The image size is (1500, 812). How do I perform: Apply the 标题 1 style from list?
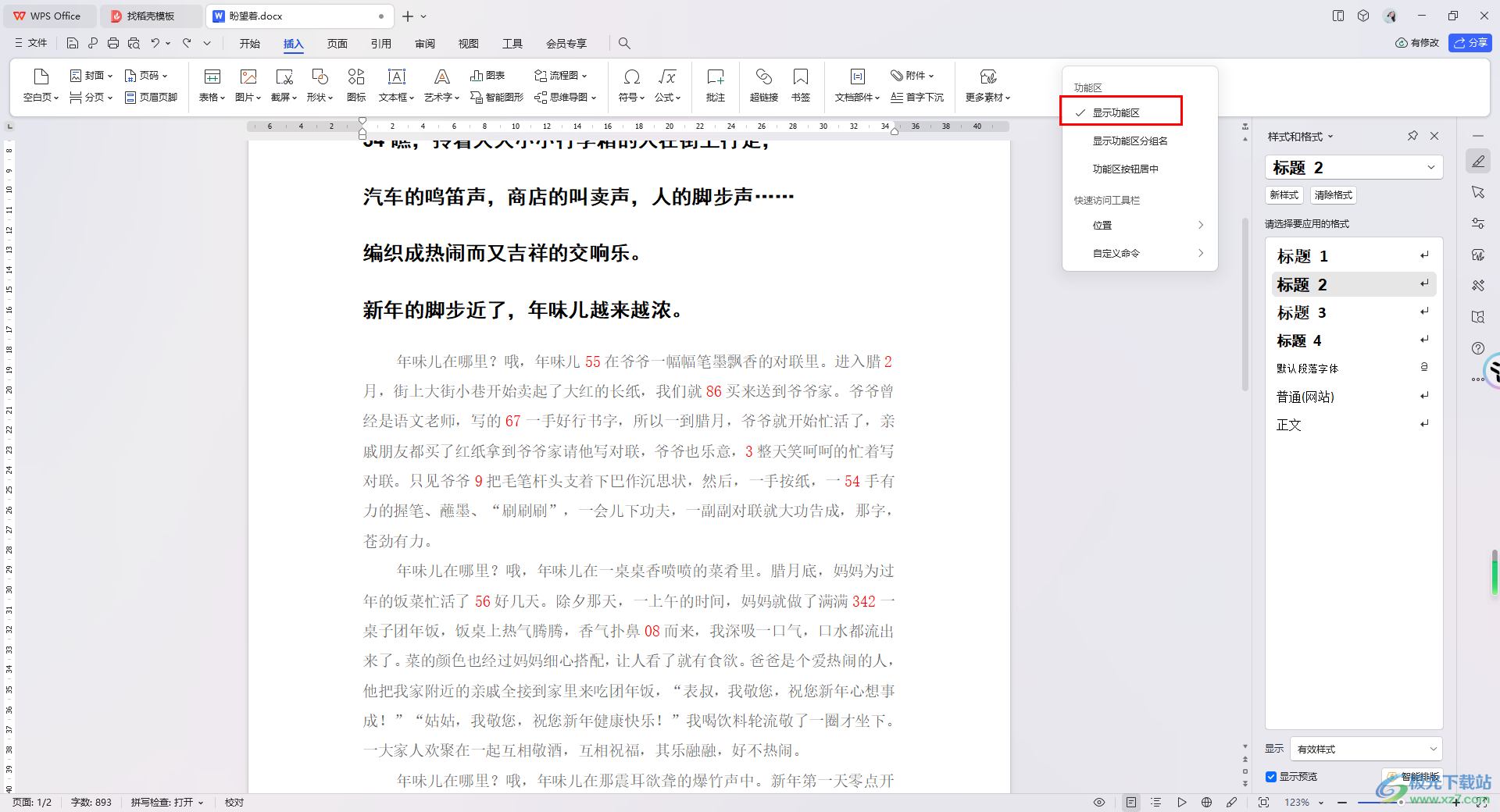click(1354, 256)
